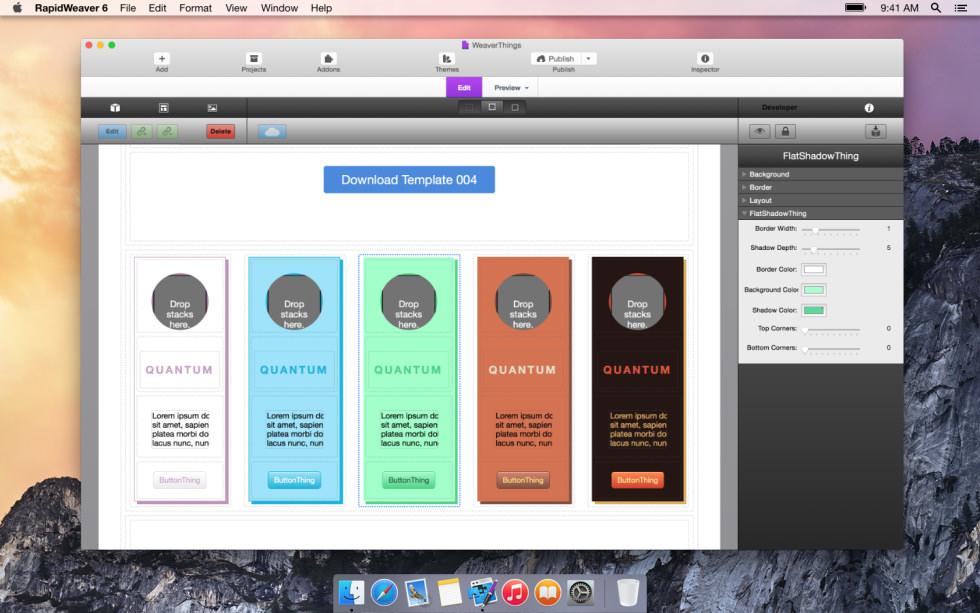980x613 pixels.
Task: Open the Themes toolbar icon
Action: coord(447,59)
